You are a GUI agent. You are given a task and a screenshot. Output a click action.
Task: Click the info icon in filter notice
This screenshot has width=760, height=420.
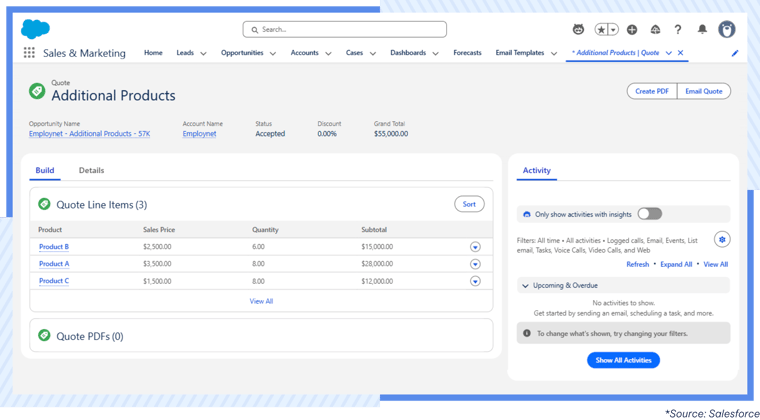point(527,333)
